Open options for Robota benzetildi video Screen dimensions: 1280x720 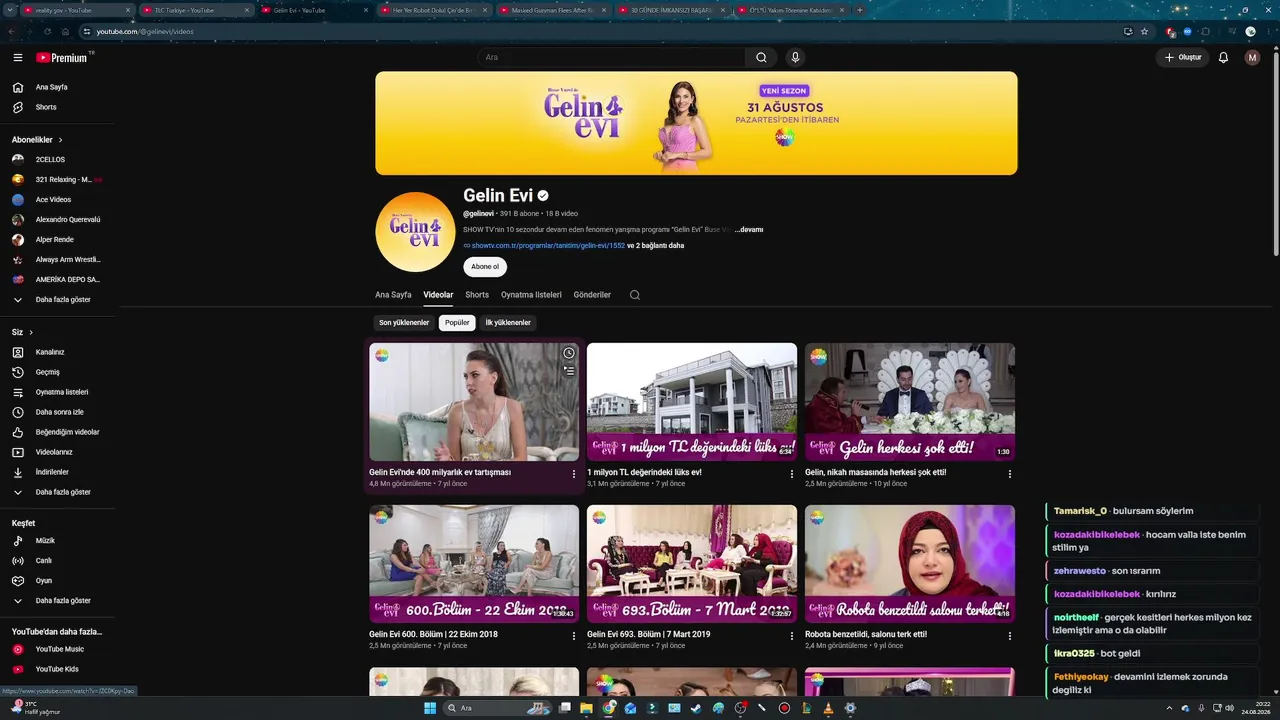(x=1010, y=636)
